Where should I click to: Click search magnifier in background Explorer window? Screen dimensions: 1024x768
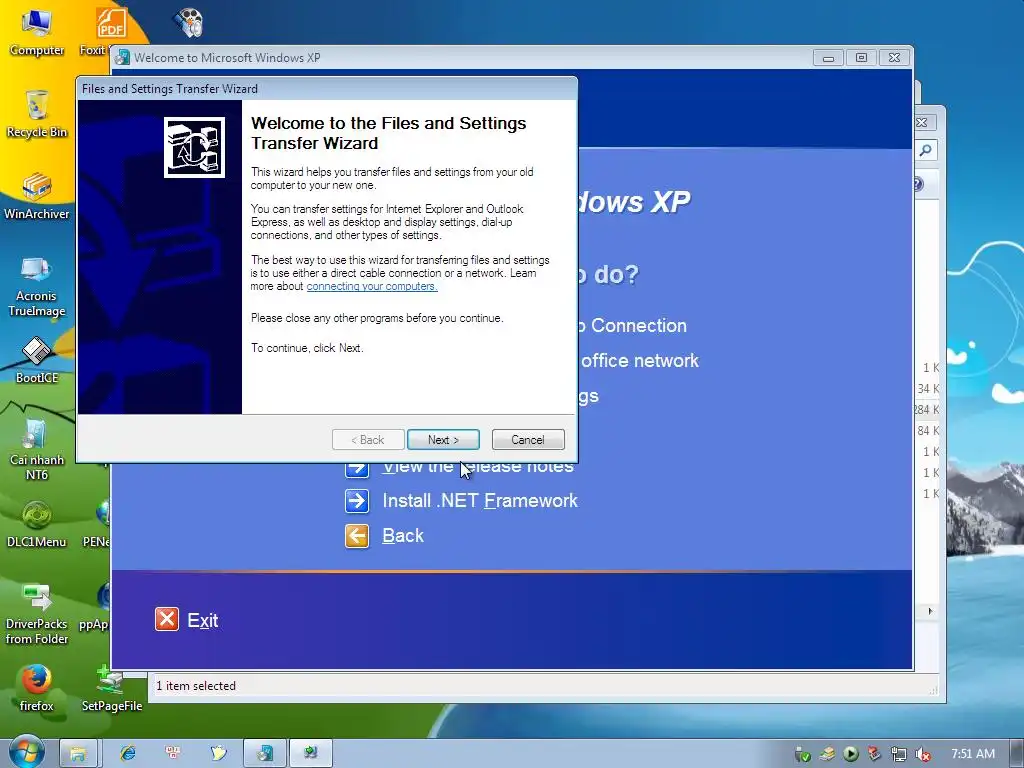925,150
